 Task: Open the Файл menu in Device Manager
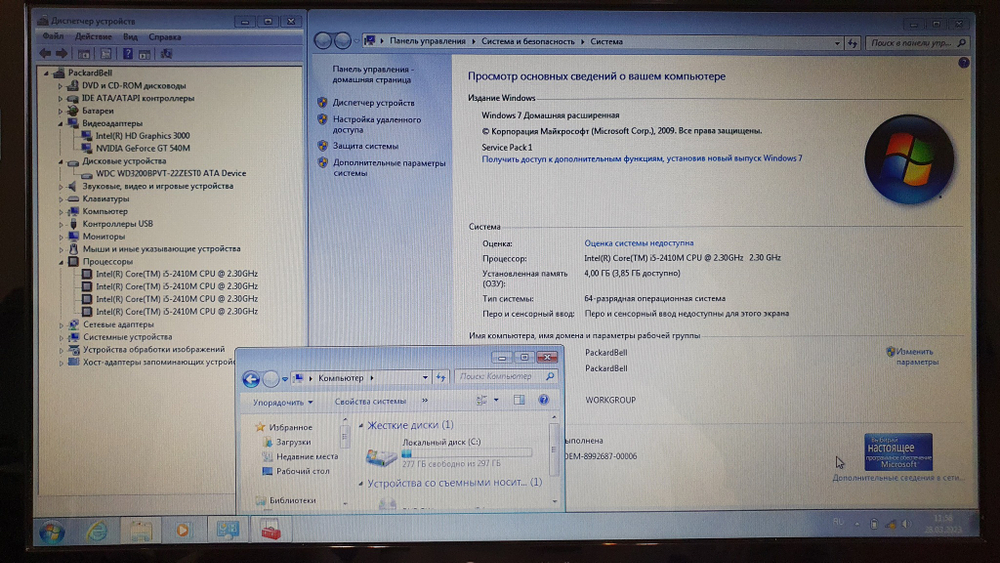click(x=53, y=37)
